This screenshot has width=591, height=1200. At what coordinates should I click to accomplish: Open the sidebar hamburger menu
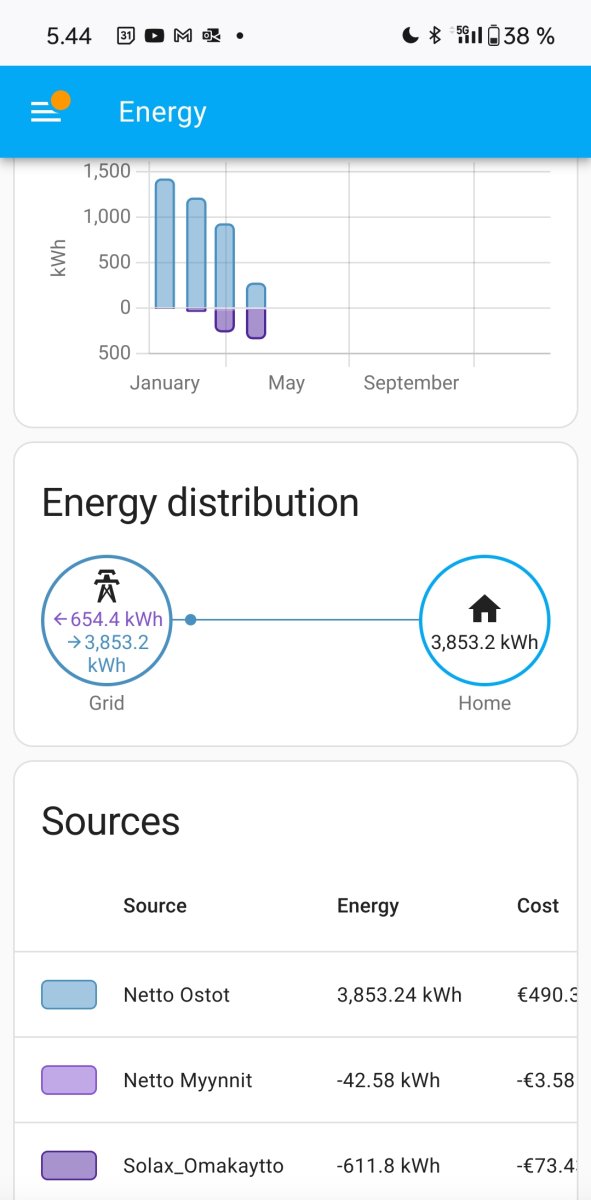(46, 111)
